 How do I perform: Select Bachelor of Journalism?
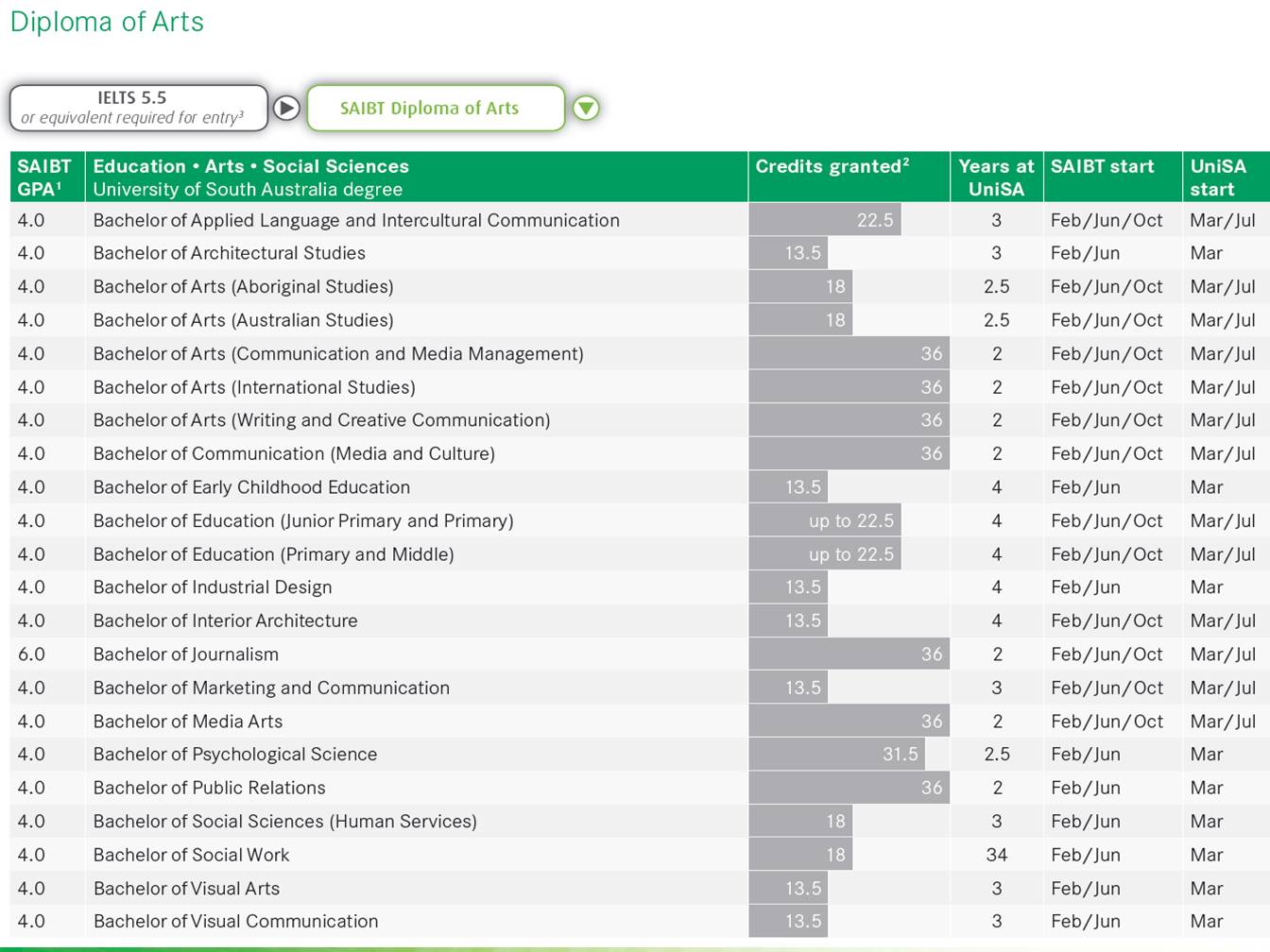coord(186,654)
